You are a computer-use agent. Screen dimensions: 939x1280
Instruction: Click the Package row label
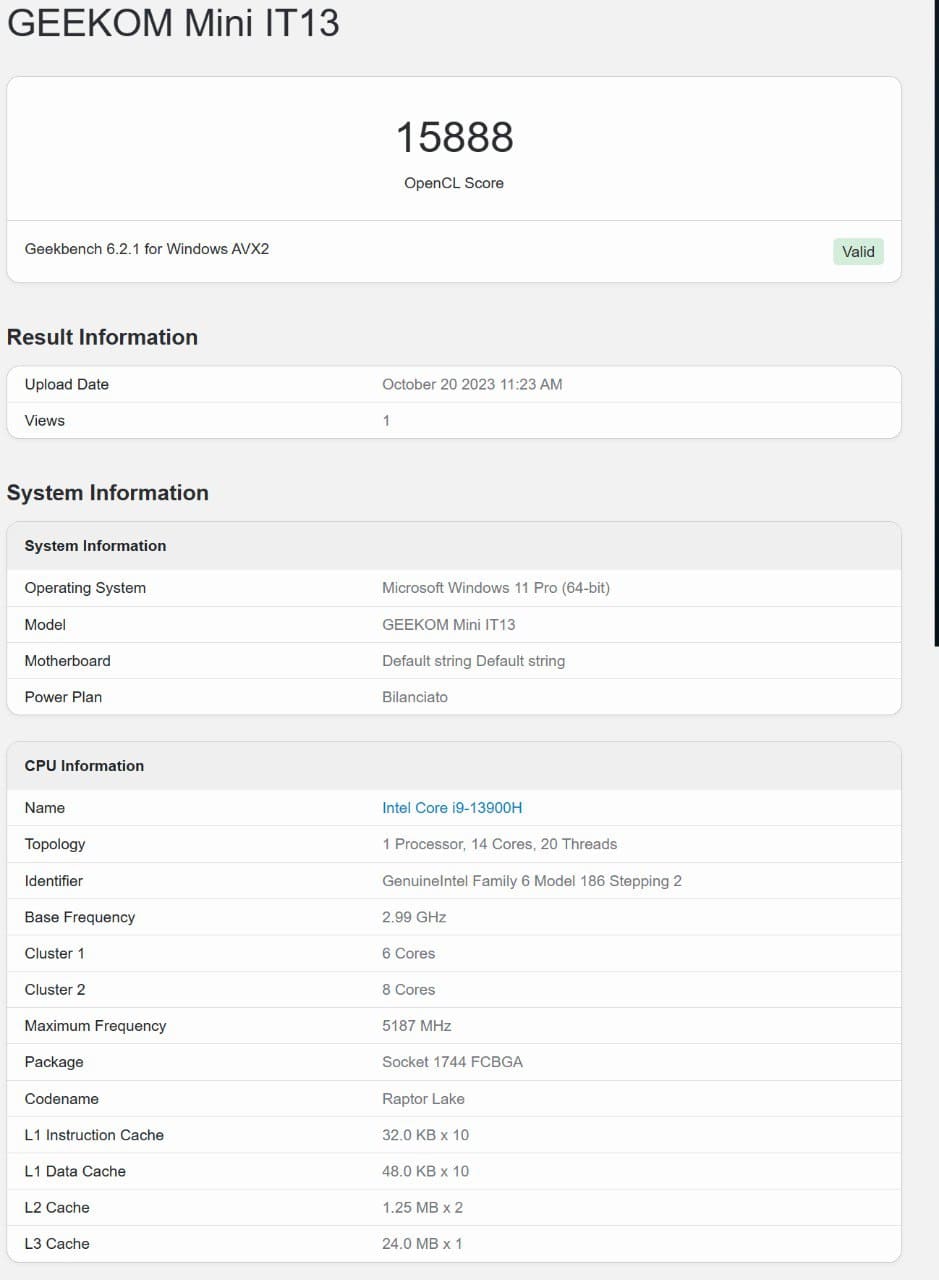pos(54,1062)
